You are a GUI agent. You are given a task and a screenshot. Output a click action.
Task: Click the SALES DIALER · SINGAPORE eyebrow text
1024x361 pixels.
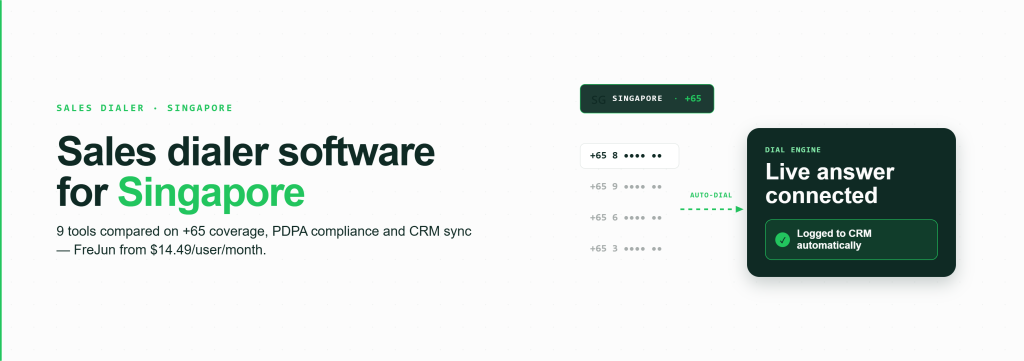144,108
